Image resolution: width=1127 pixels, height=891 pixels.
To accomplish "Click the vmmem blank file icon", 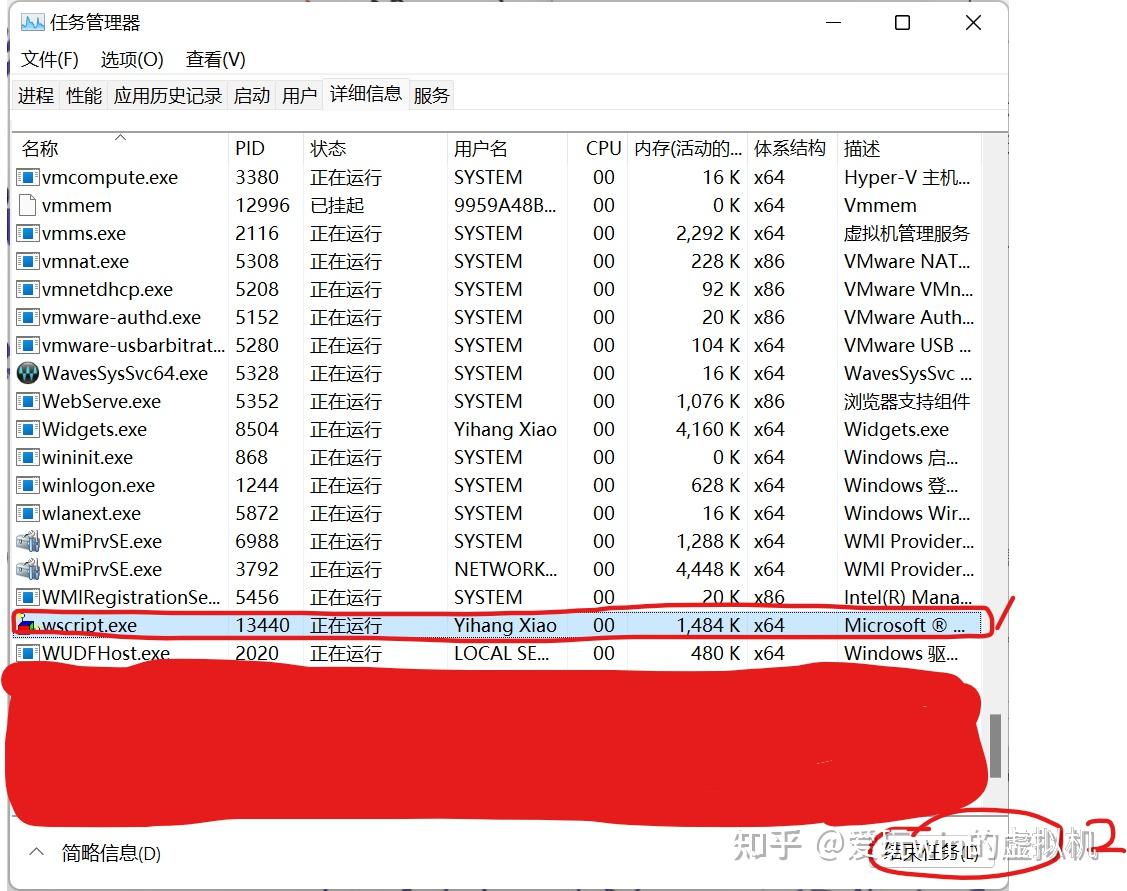I will (27, 206).
